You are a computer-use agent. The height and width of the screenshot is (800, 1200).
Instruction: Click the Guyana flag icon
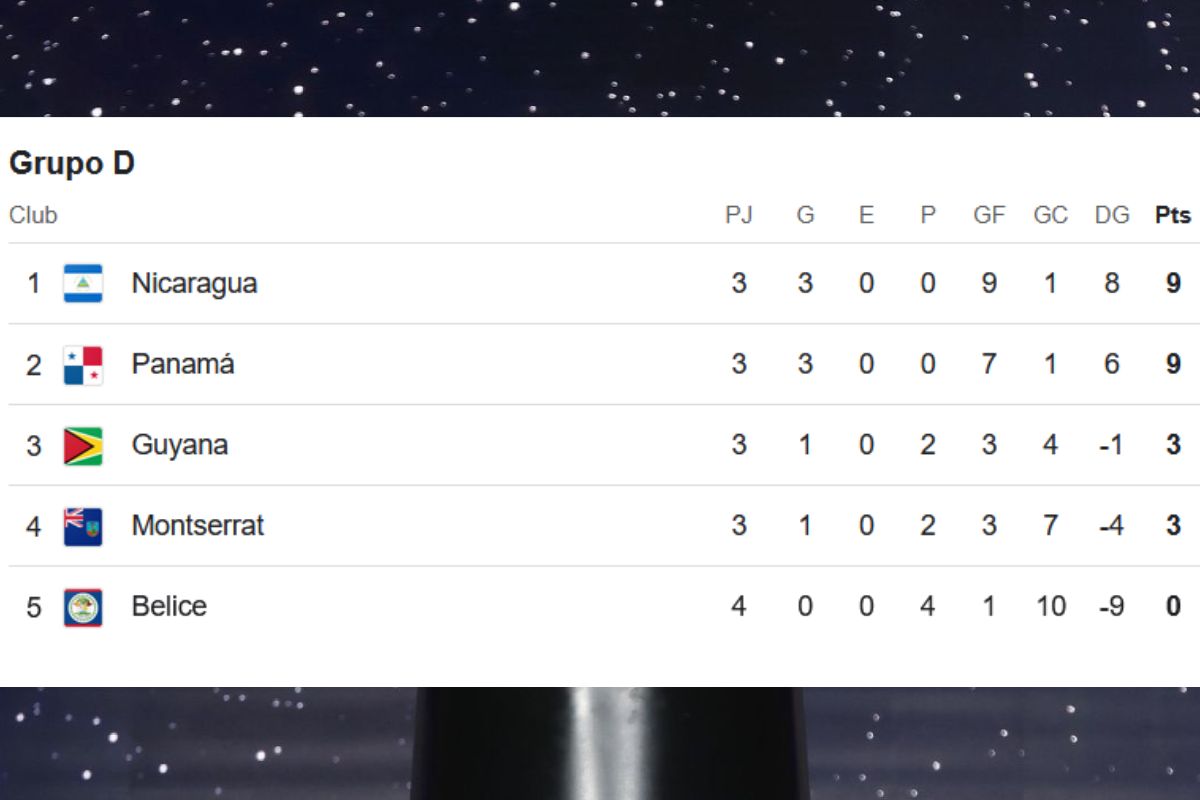point(83,446)
